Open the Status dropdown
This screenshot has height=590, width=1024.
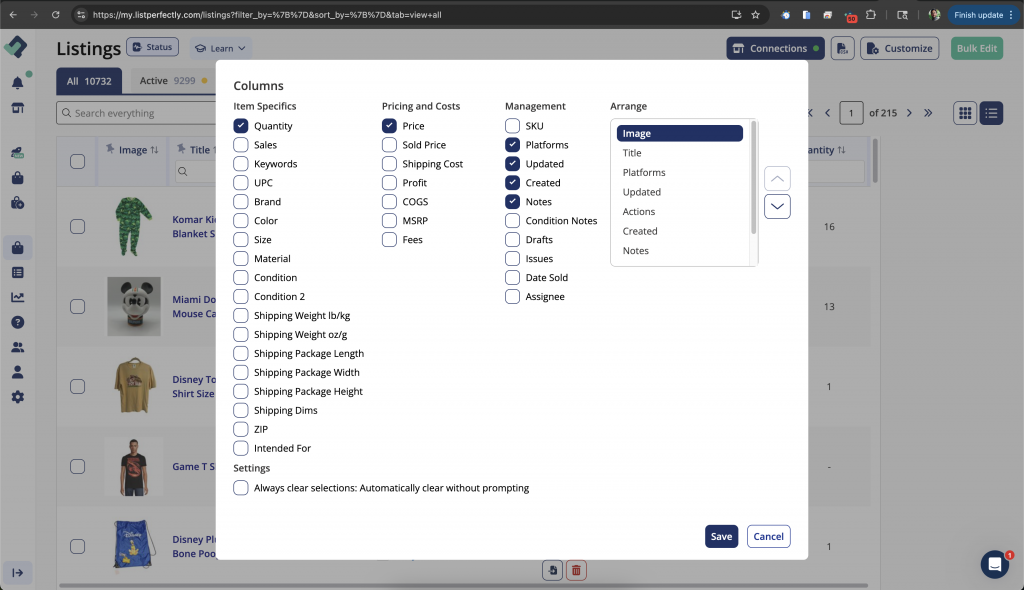pyautogui.click(x=152, y=47)
